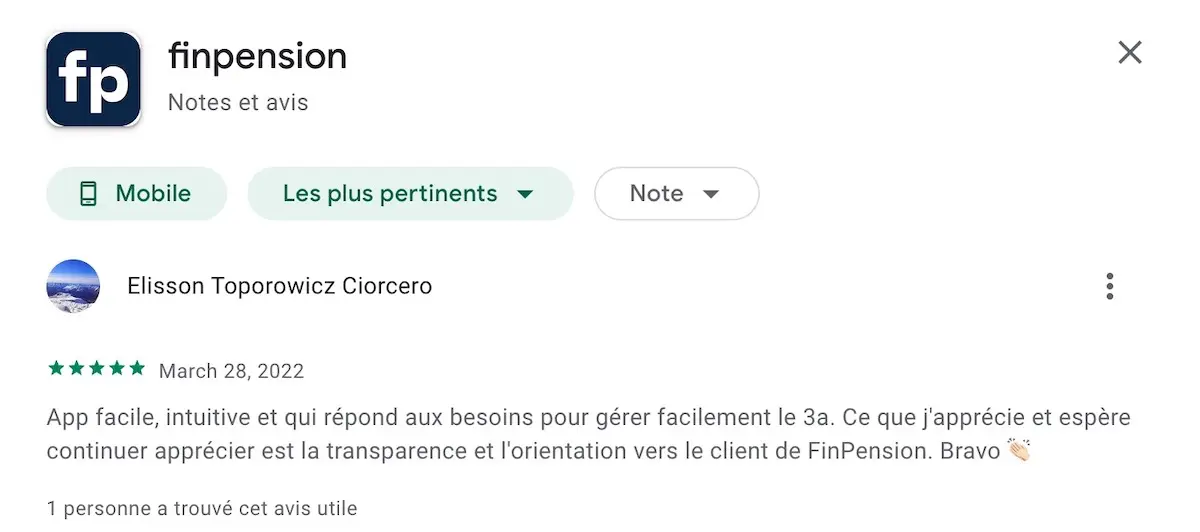This screenshot has width=1200, height=532.
Task: Click the March 28, 2022 review date
Action: pos(231,371)
